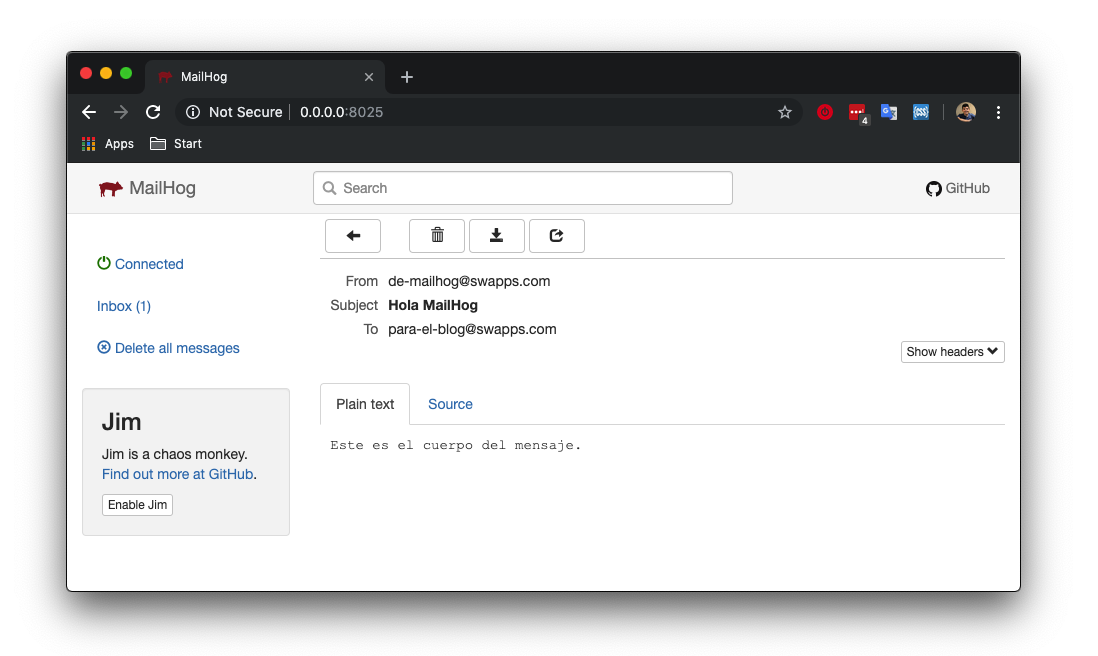Close the MailHog browser tab
This screenshot has height=656, width=1098.
click(x=369, y=77)
